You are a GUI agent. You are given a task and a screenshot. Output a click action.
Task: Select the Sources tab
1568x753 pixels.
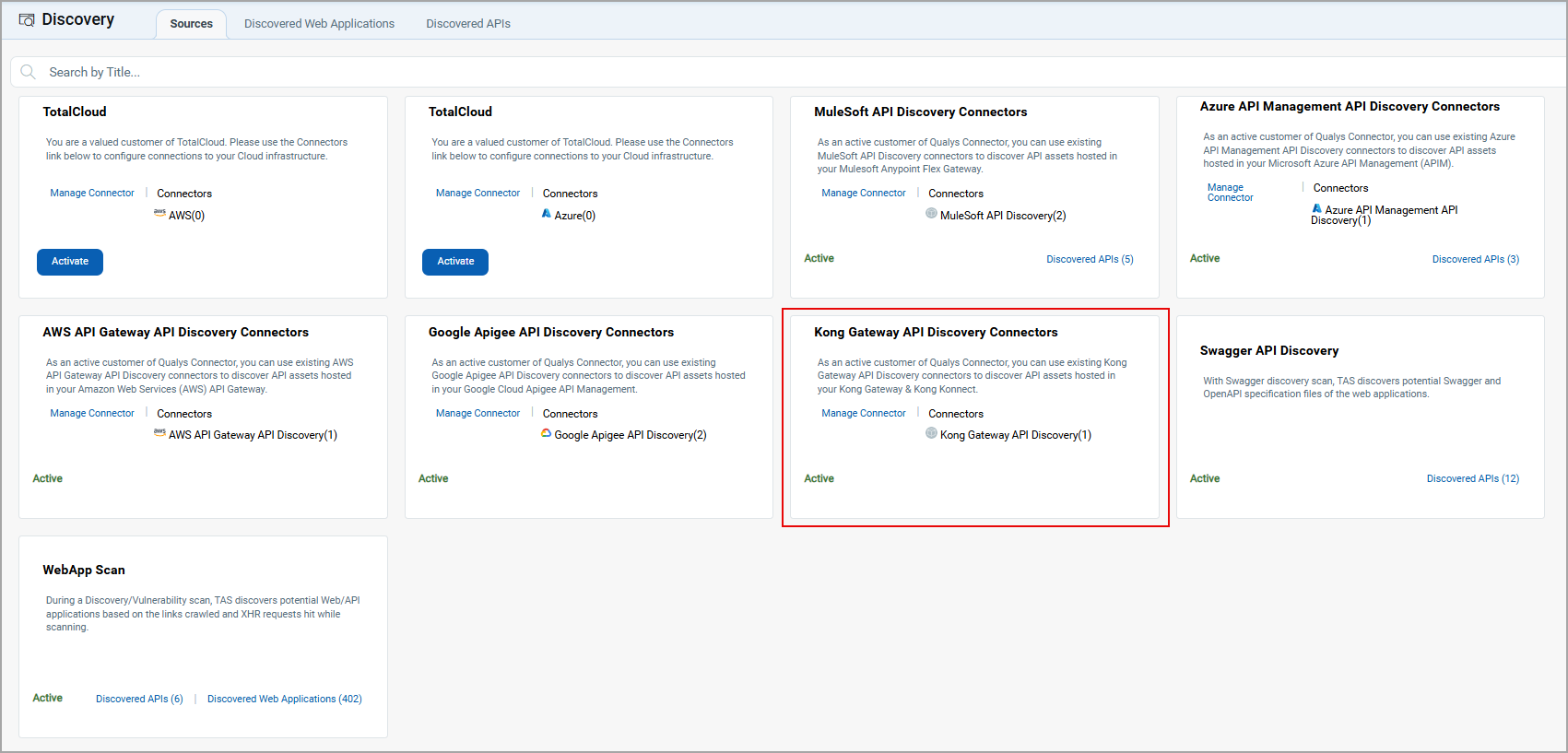[191, 24]
